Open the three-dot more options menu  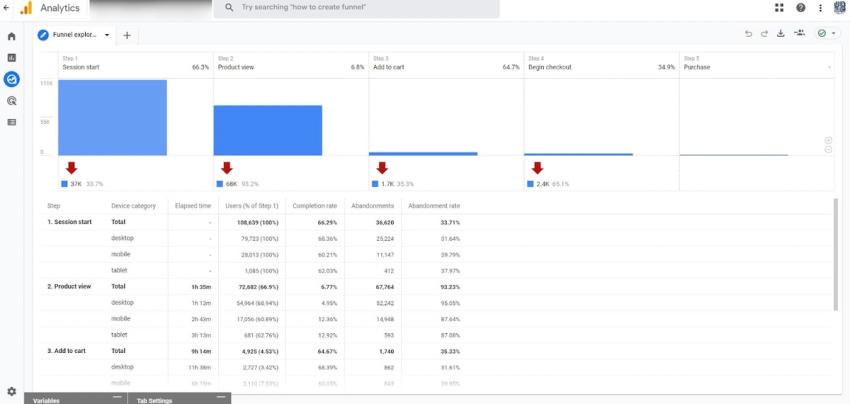[x=820, y=8]
